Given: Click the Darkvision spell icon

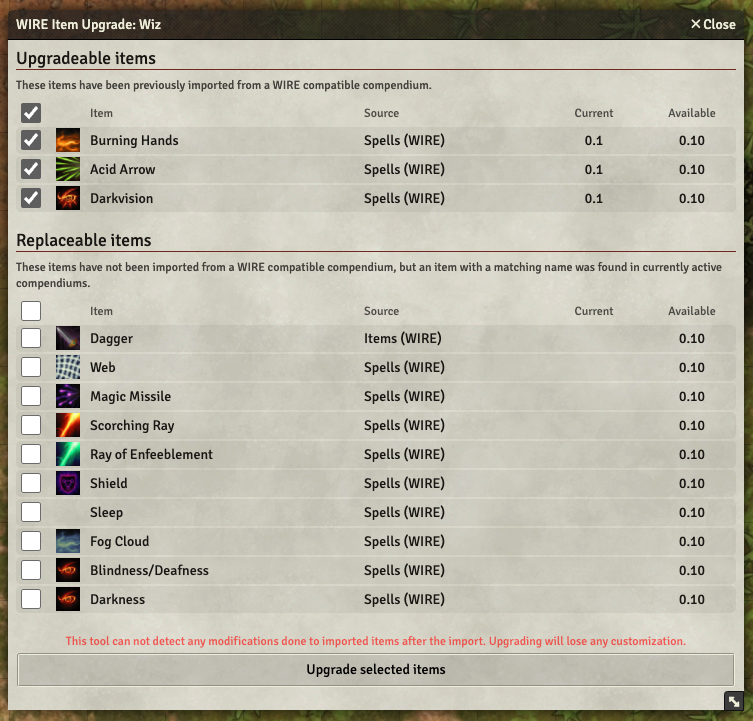Looking at the screenshot, I should click(68, 198).
